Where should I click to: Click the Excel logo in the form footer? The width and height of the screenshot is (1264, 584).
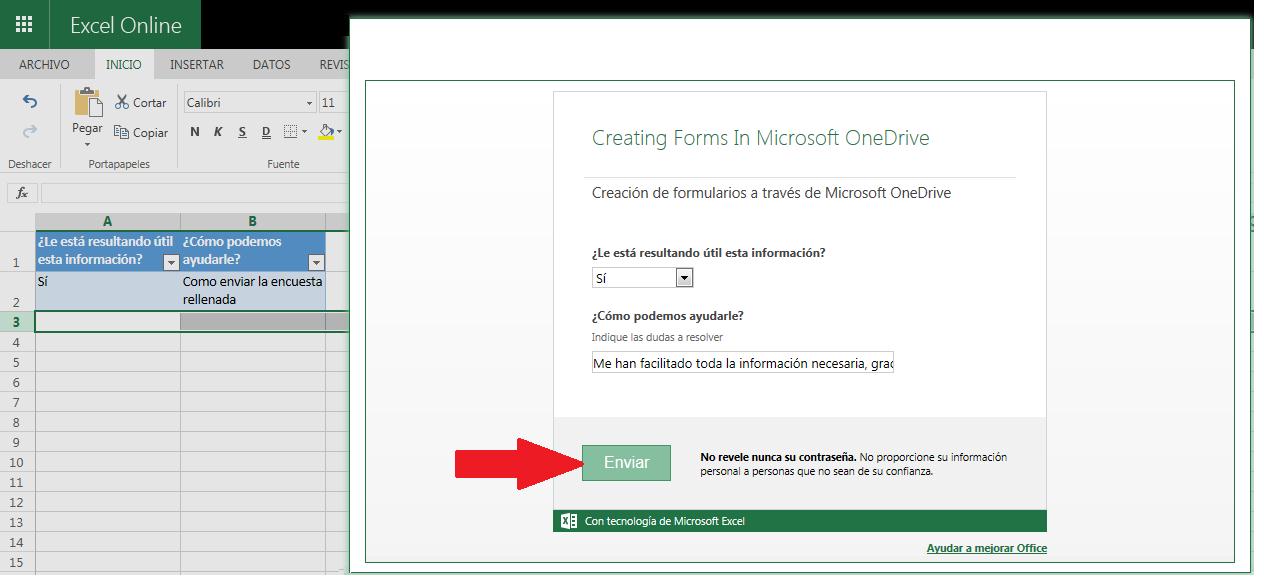click(x=568, y=521)
